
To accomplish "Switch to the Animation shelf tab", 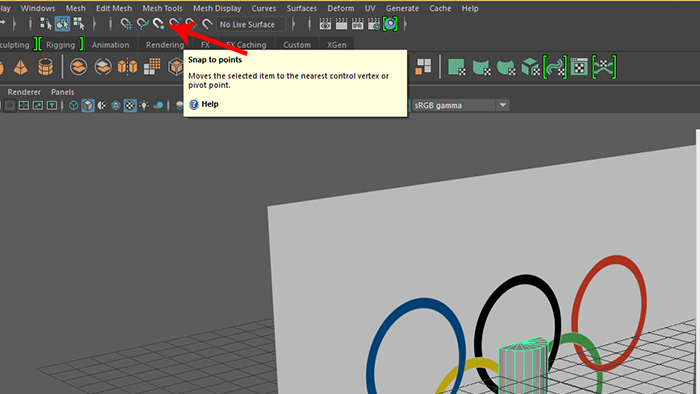I will 110,45.
